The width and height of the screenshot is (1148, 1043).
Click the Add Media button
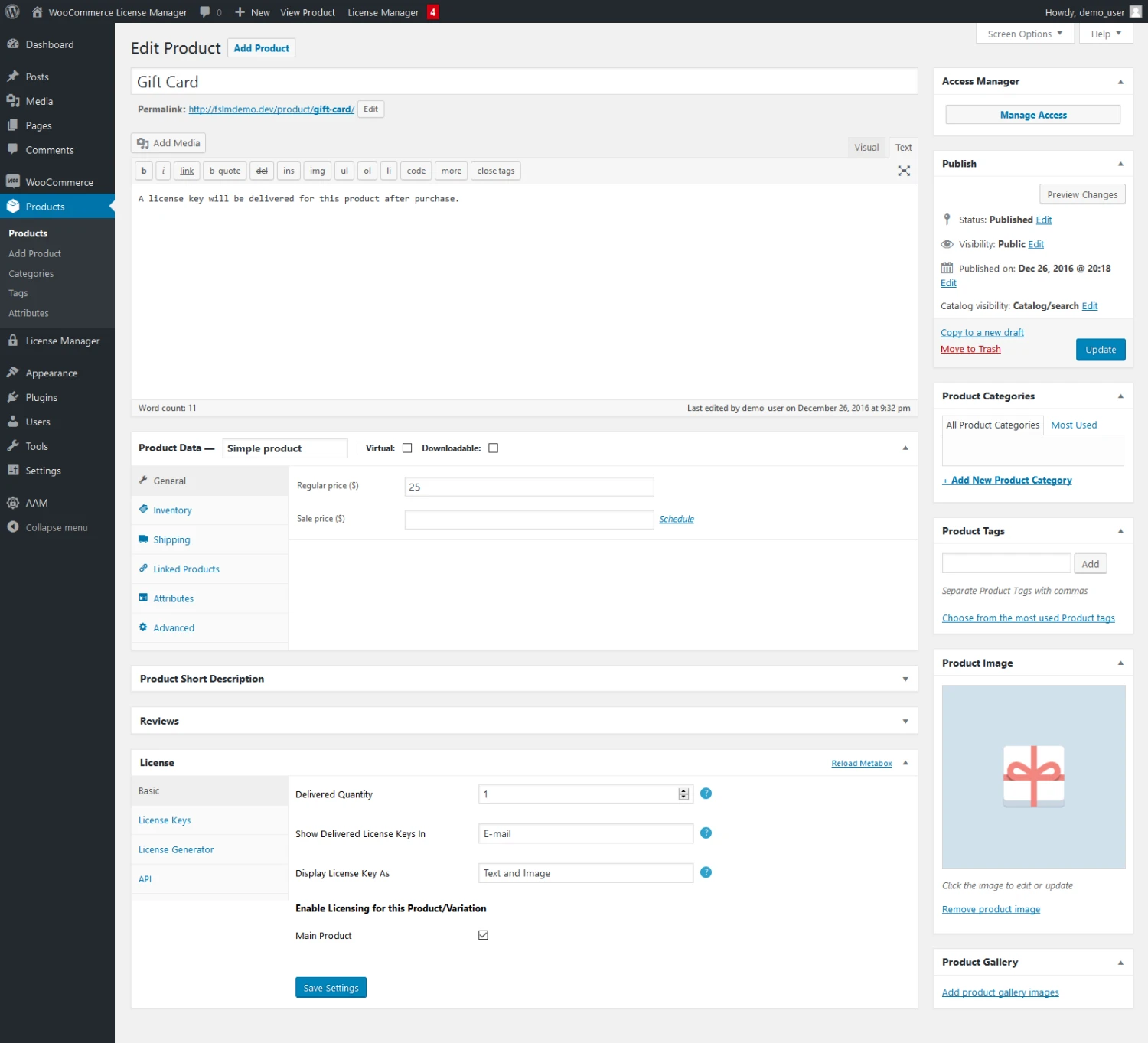tap(168, 143)
